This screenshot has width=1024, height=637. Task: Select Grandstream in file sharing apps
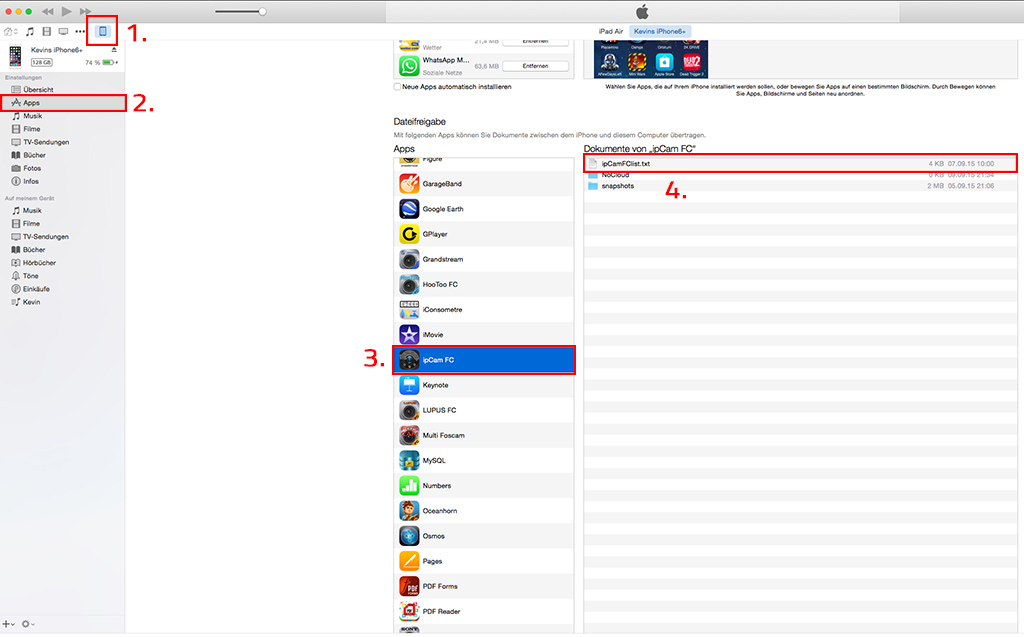[x=484, y=259]
